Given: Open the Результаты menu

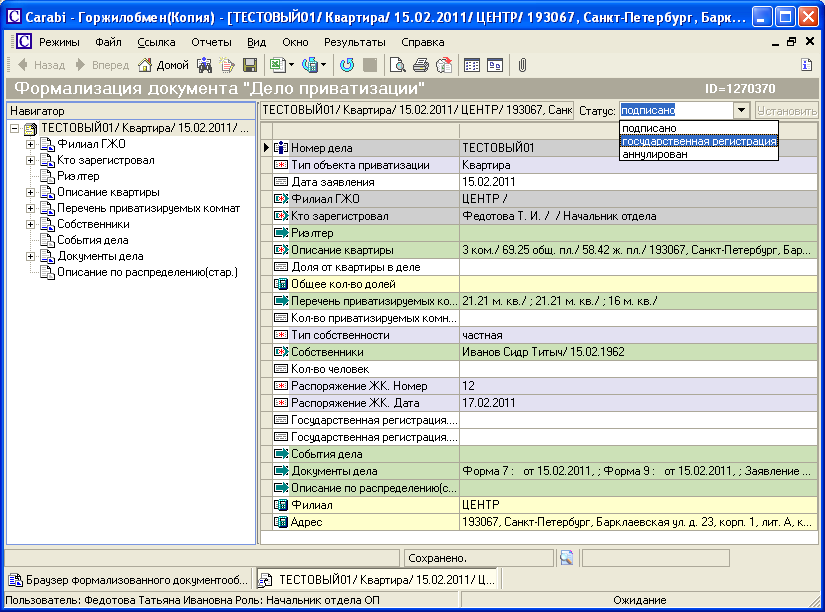Looking at the screenshot, I should point(354,42).
